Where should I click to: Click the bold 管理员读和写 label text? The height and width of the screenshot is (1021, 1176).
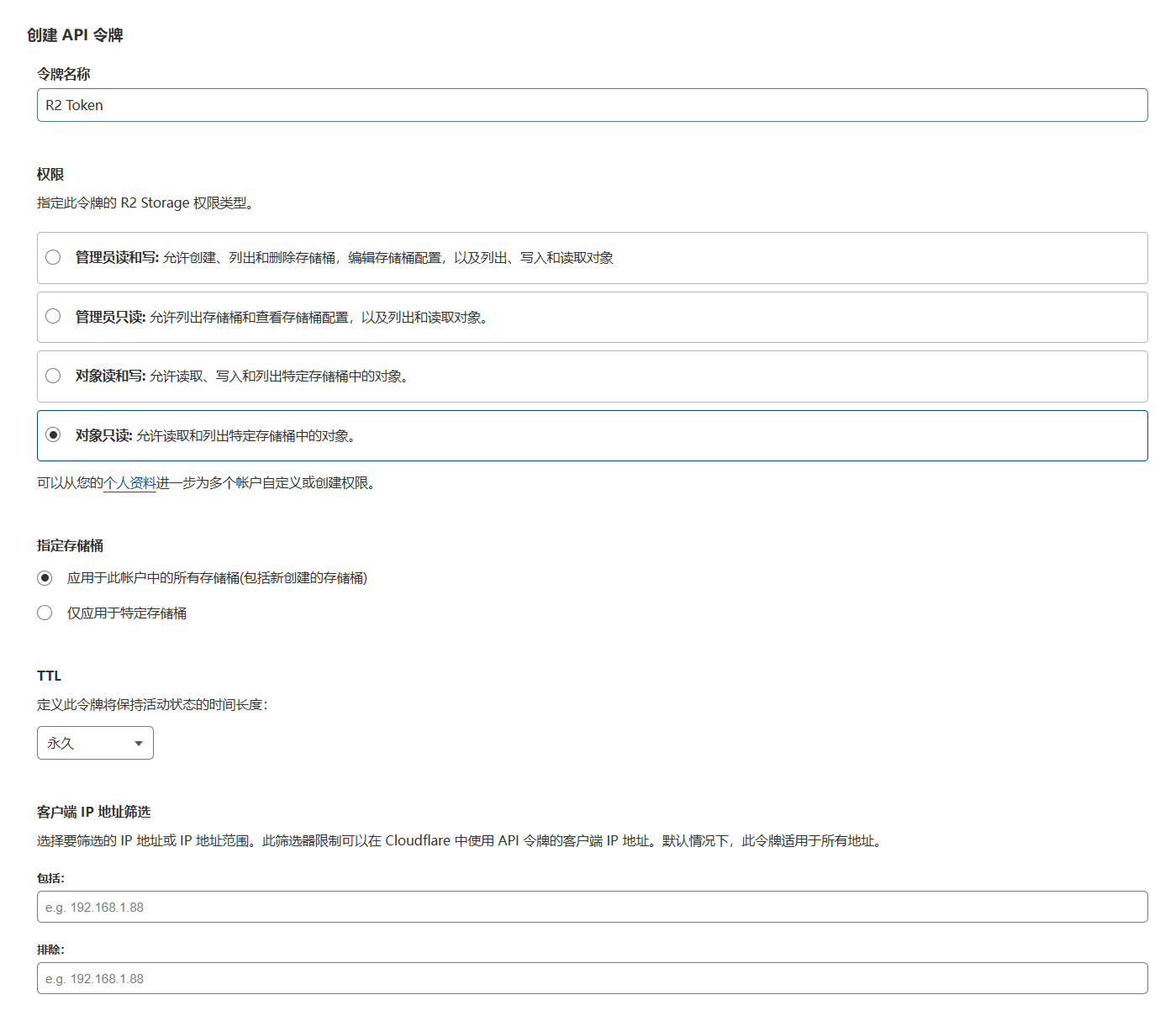coord(117,258)
